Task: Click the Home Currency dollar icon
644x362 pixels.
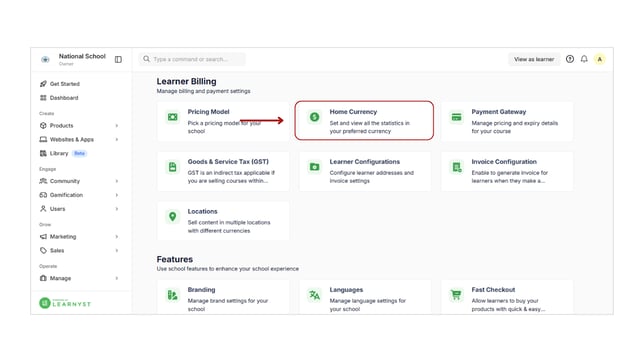Action: point(315,117)
